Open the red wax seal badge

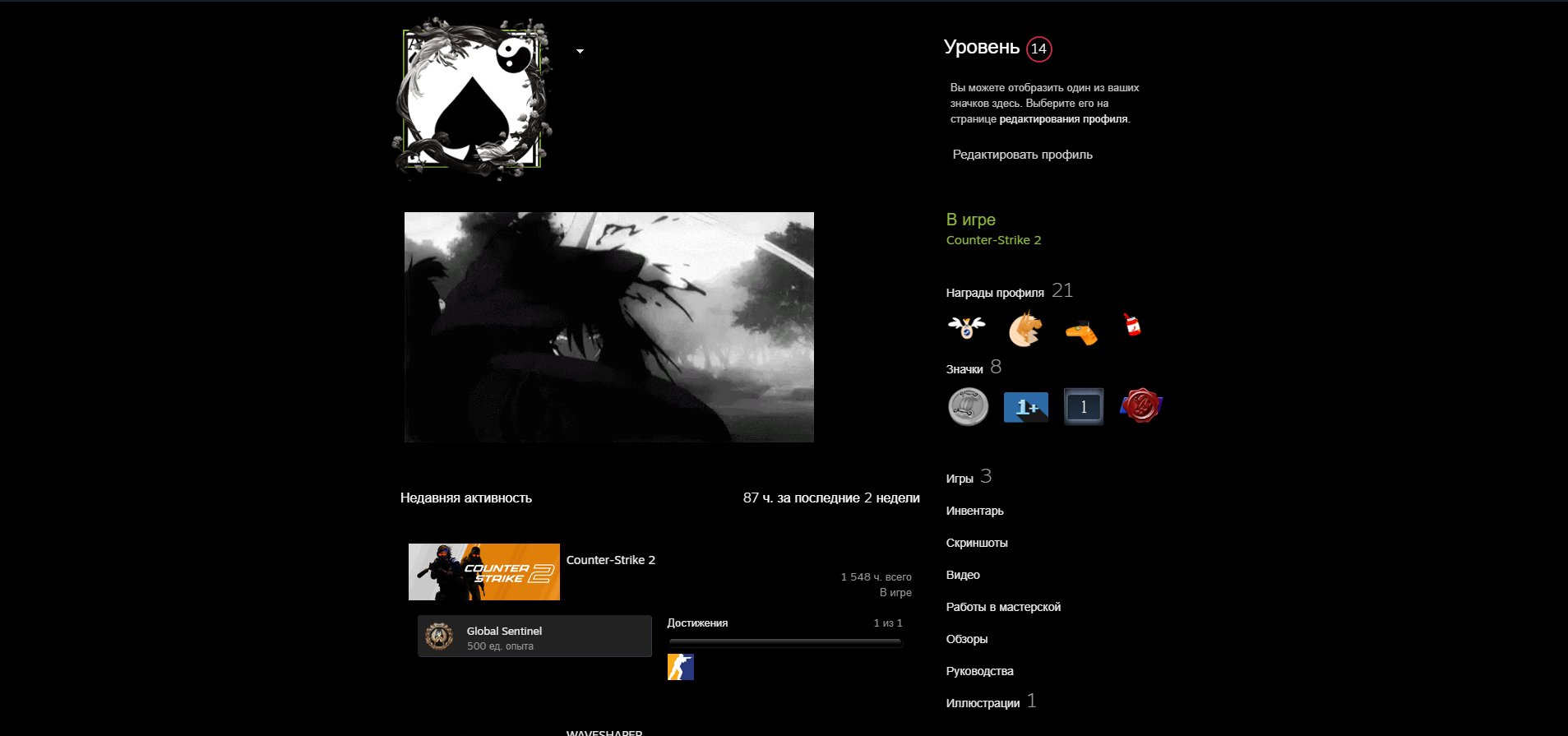click(x=1141, y=406)
